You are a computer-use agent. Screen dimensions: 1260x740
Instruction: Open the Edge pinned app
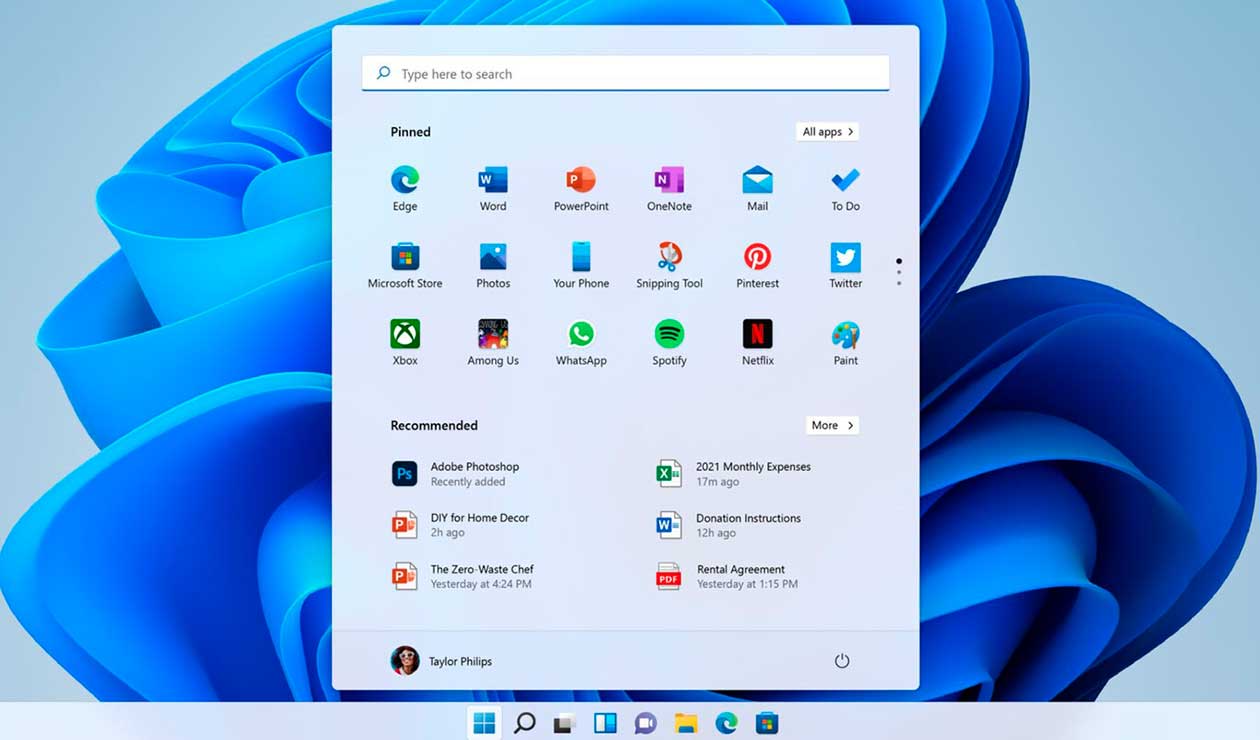[405, 189]
